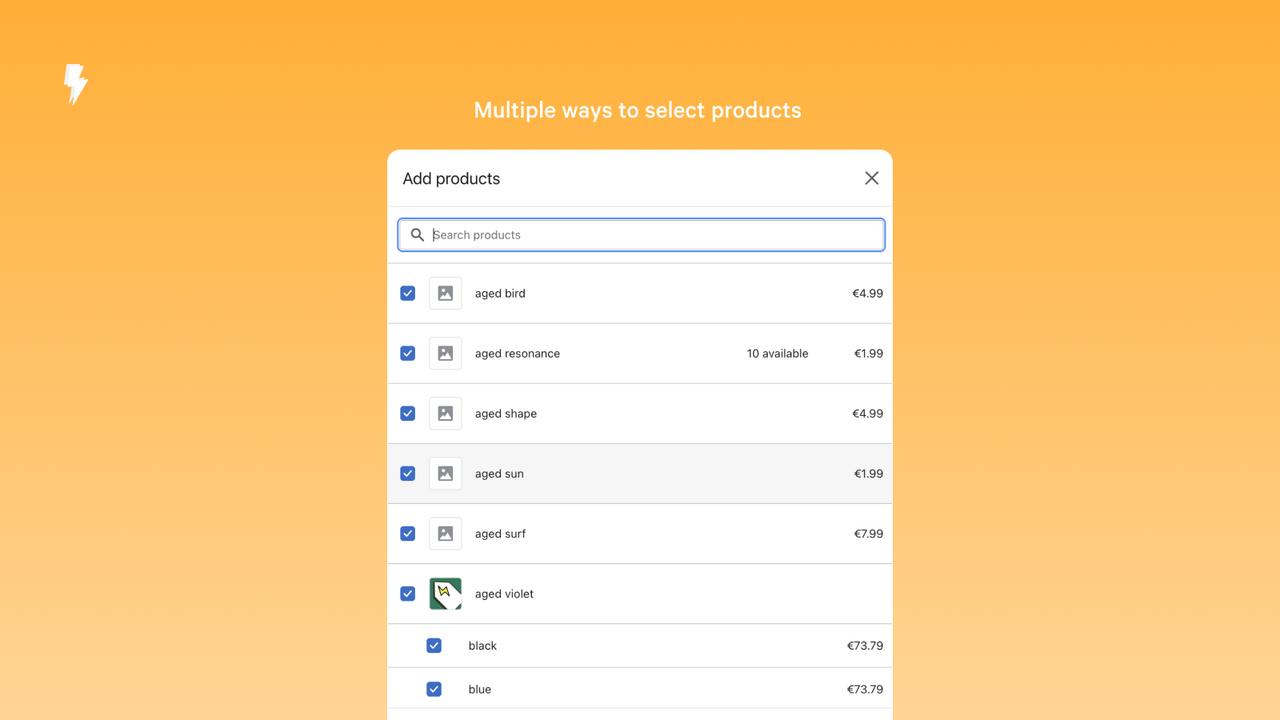The image size is (1280, 720).
Task: Deselect the aged violet product
Action: click(407, 593)
